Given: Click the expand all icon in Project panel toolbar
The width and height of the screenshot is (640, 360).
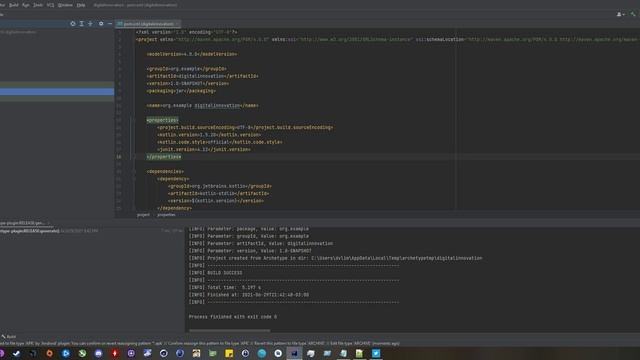Looking at the screenshot, I should coord(82,24).
